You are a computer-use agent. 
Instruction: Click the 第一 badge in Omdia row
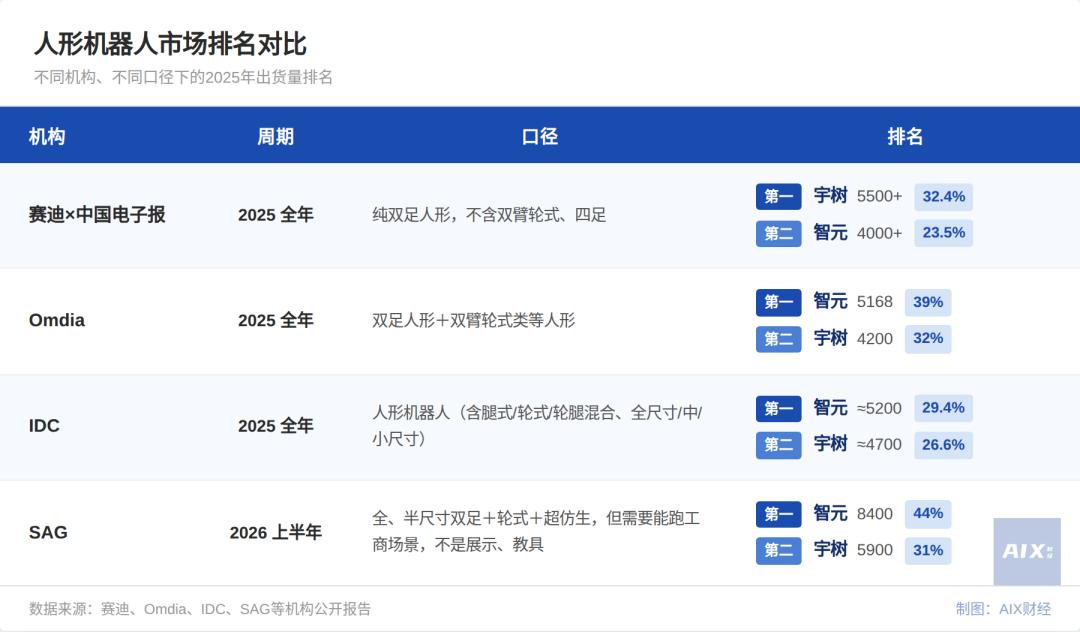[x=778, y=302]
